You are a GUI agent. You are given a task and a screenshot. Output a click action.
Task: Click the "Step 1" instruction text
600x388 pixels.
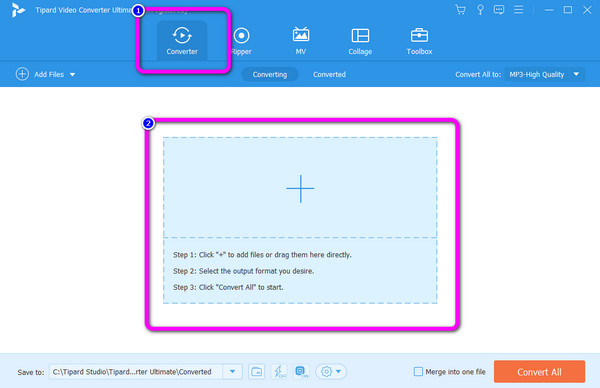(262, 255)
